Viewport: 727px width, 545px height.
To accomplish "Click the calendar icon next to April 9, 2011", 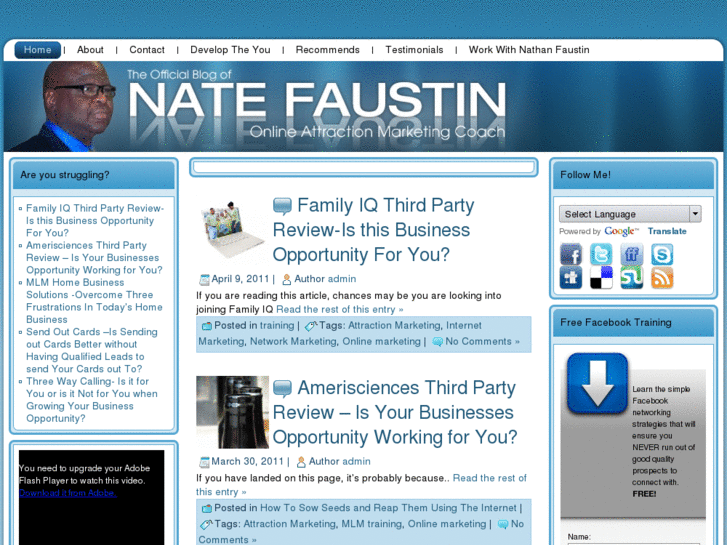I will (204, 280).
